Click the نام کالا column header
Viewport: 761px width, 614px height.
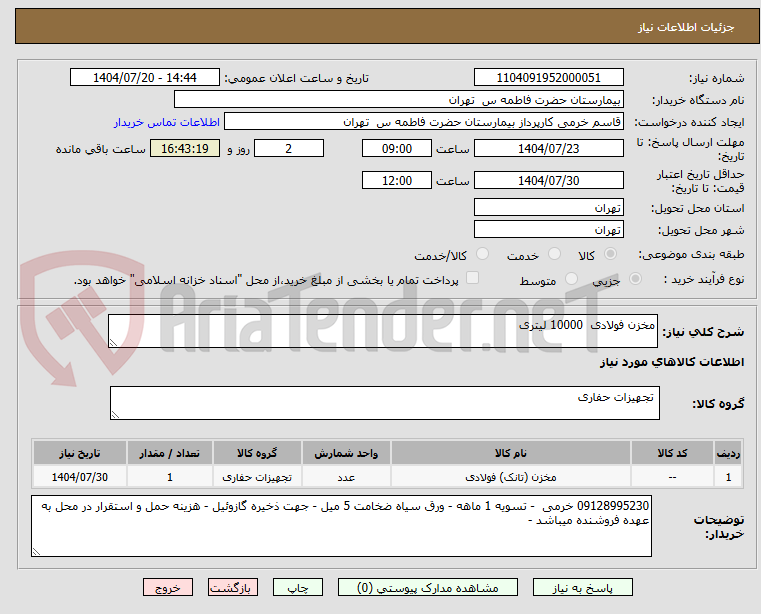coord(511,453)
